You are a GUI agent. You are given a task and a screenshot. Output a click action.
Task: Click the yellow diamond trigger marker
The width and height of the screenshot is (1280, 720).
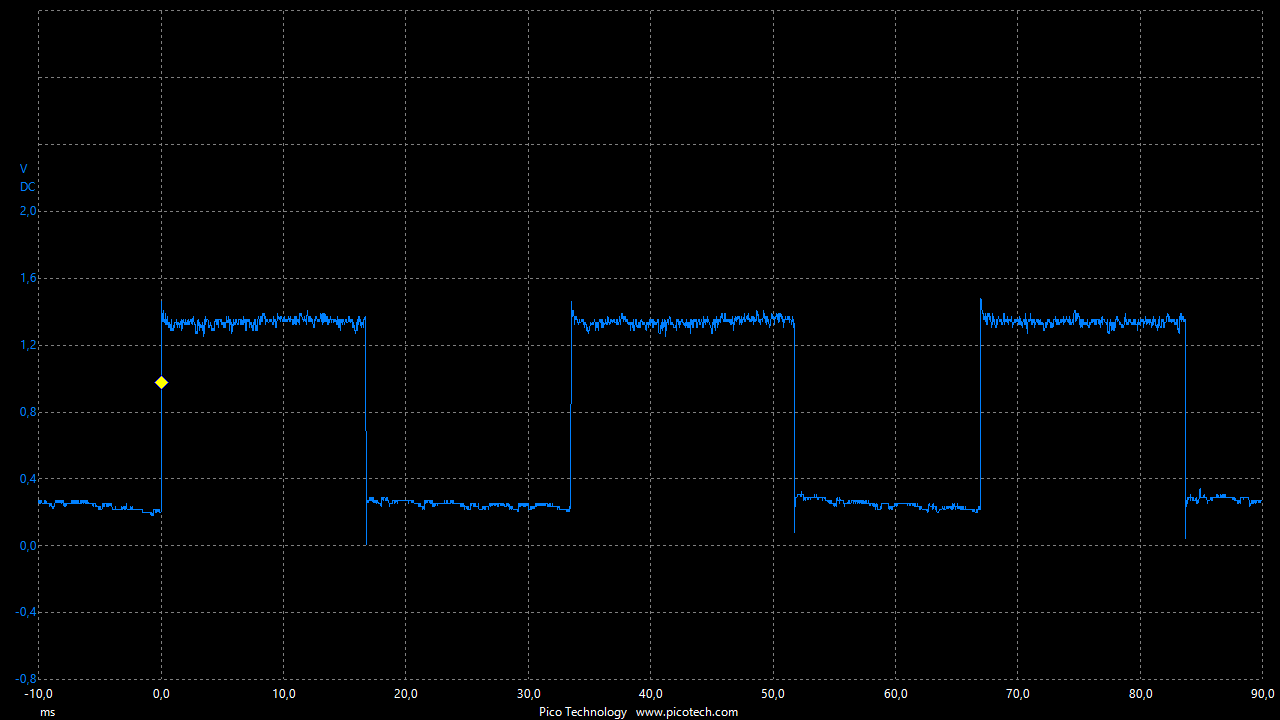click(161, 382)
